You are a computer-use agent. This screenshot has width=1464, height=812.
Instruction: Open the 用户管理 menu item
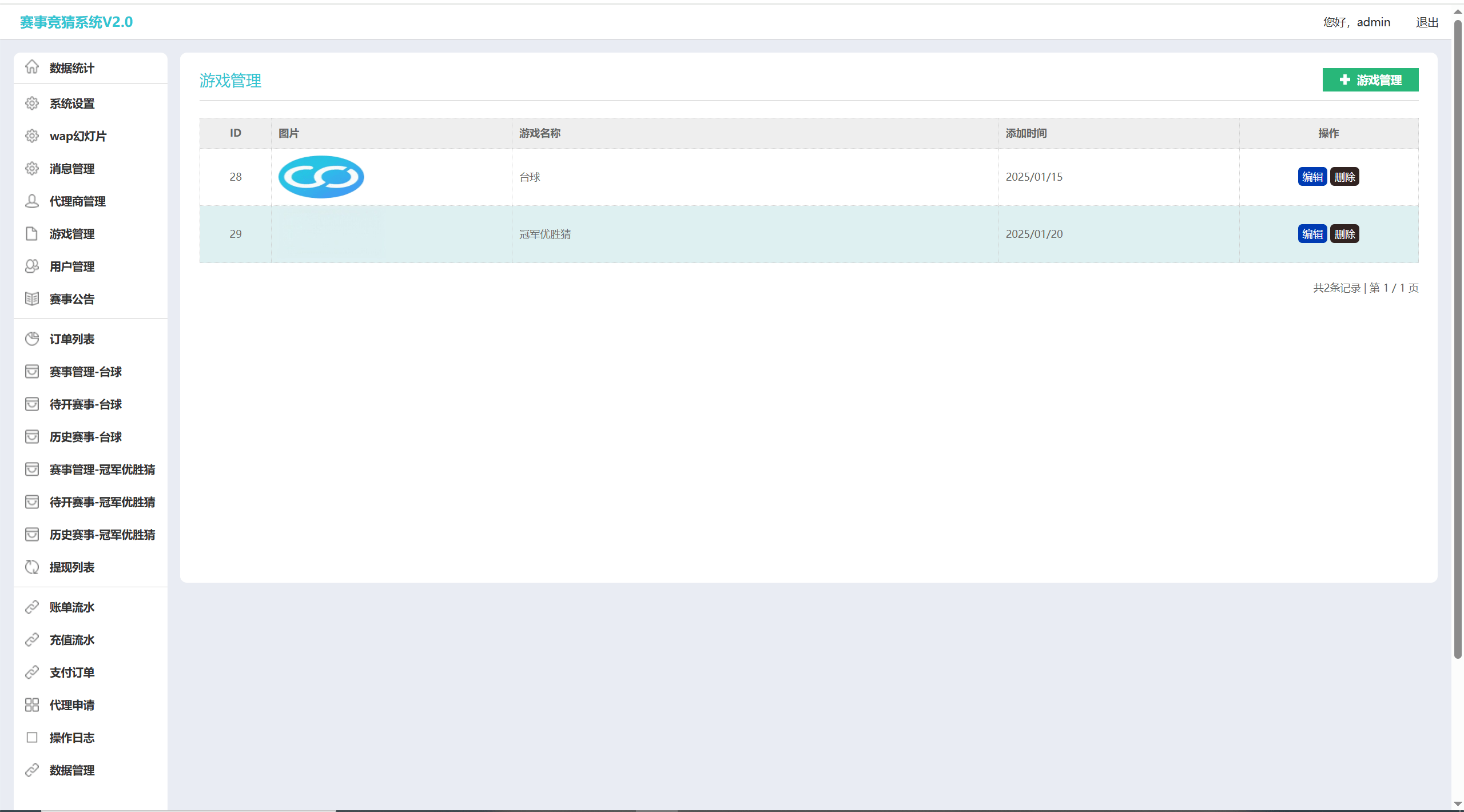72,266
